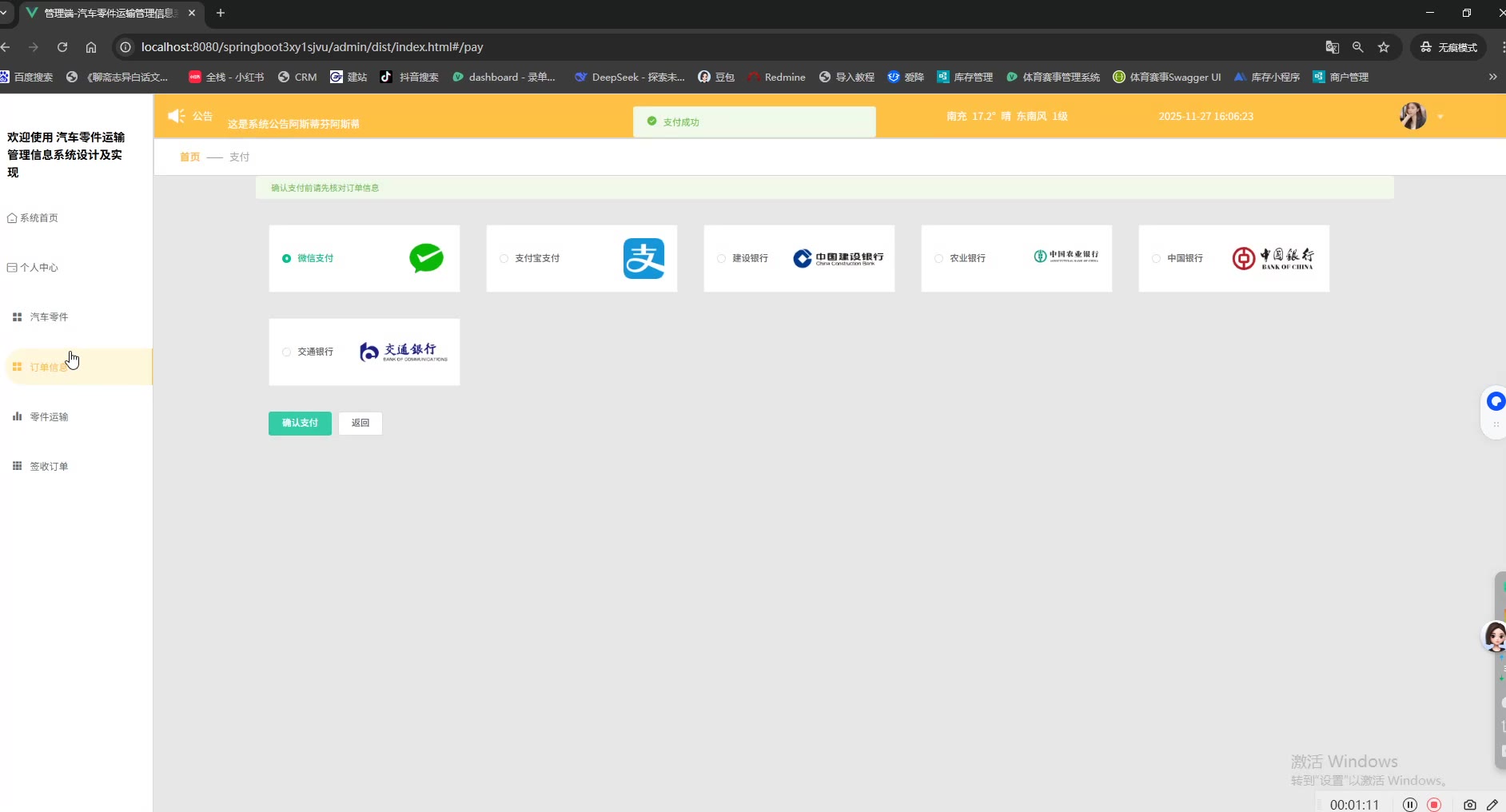Click the 返回 back button
Viewport: 1506px width, 812px height.
coord(361,423)
